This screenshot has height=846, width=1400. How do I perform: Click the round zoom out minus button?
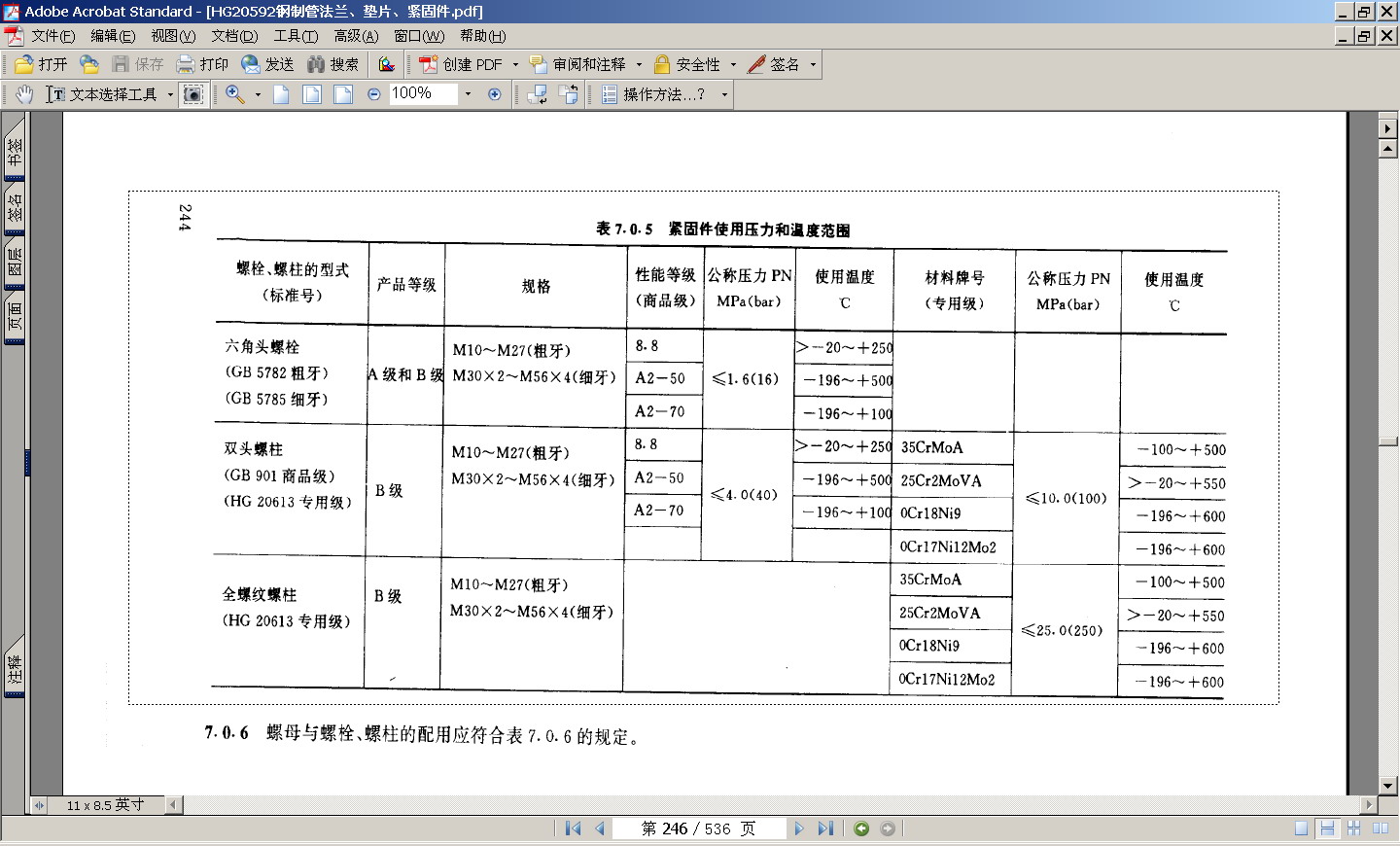tap(374, 94)
